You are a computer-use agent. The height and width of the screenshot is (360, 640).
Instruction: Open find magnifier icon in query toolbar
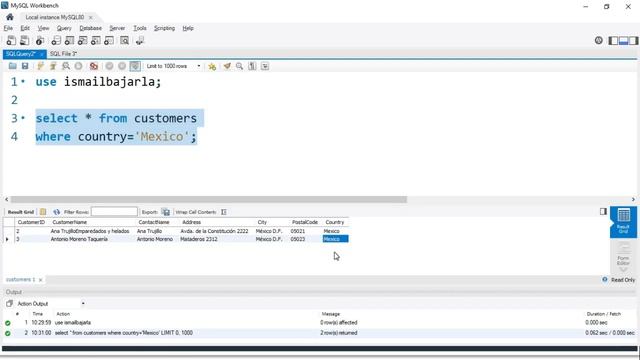pos(240,66)
